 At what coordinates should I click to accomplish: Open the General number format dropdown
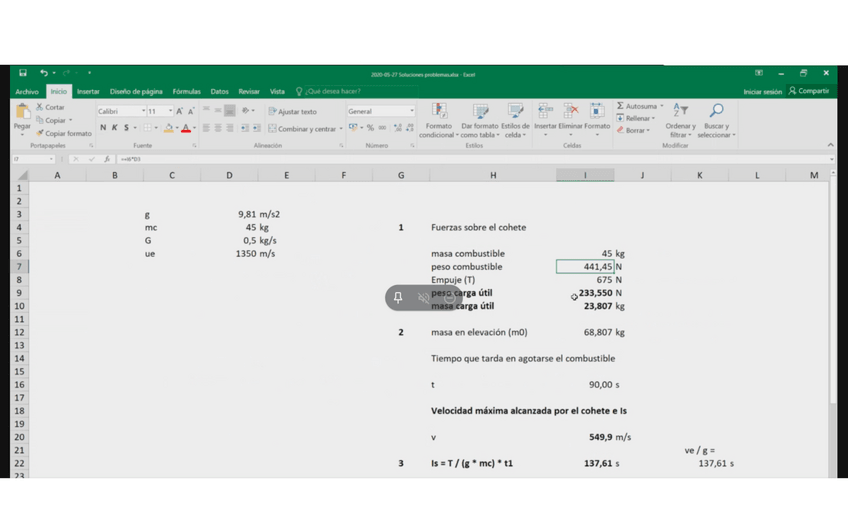click(410, 111)
